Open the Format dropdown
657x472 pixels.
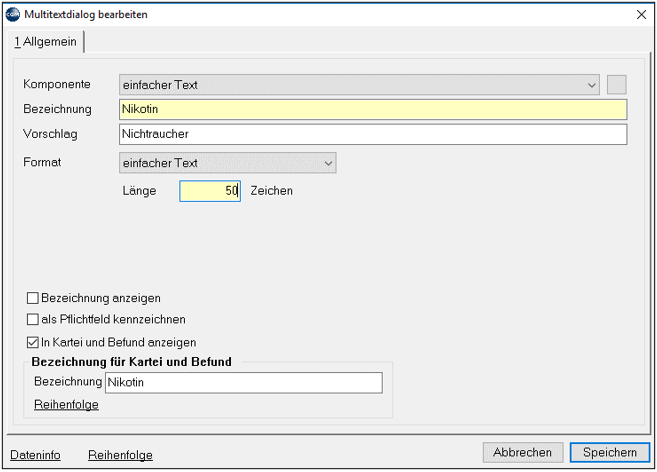[x=228, y=163]
